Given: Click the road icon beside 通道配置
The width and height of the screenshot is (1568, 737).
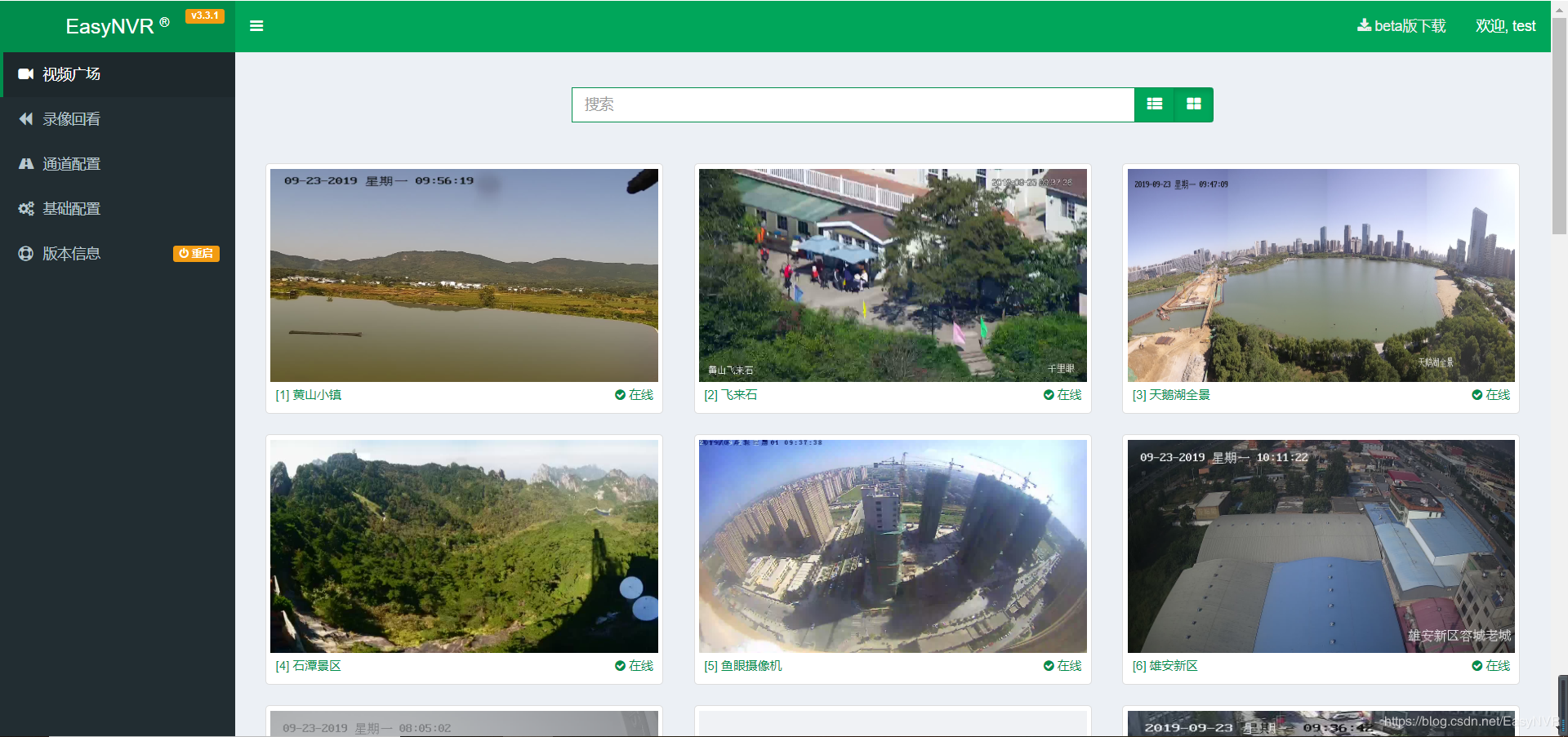Looking at the screenshot, I should (26, 164).
